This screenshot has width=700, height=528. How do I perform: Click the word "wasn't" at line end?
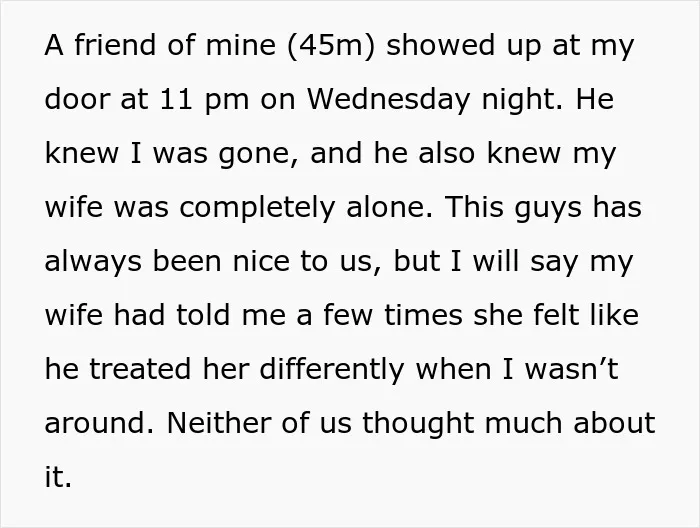pos(571,369)
